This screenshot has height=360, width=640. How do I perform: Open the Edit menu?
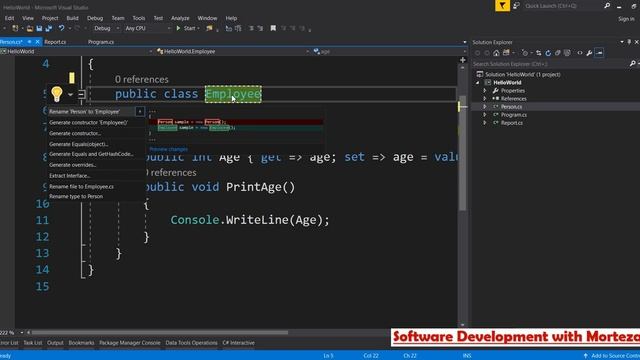(9, 18)
